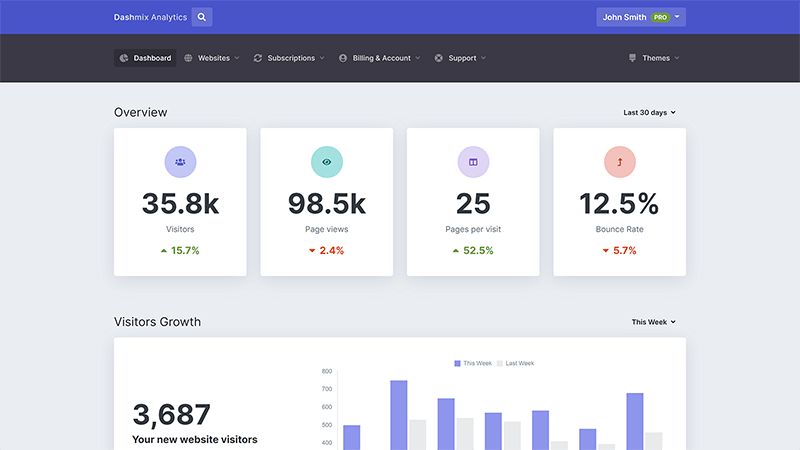
Task: Select the Dashboard navigation item
Action: coord(145,58)
